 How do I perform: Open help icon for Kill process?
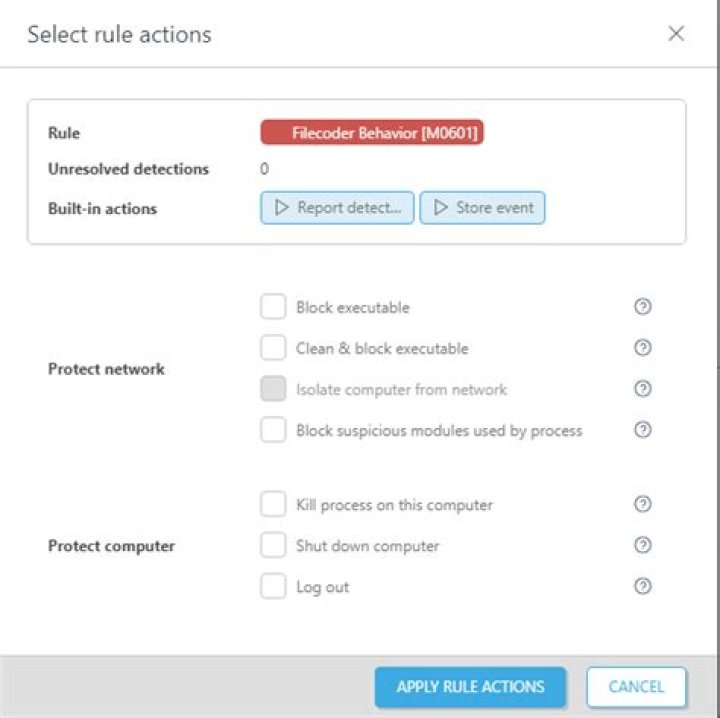point(643,504)
